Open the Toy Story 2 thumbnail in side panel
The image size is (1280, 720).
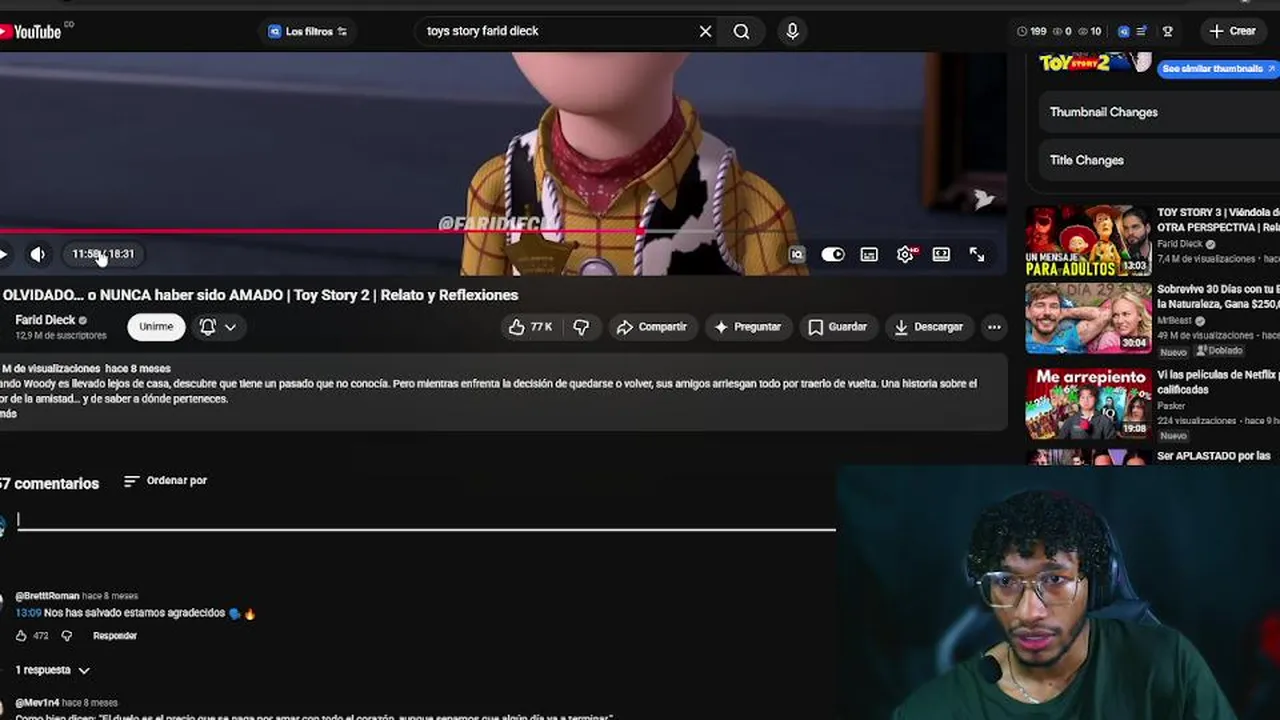click(x=1094, y=62)
